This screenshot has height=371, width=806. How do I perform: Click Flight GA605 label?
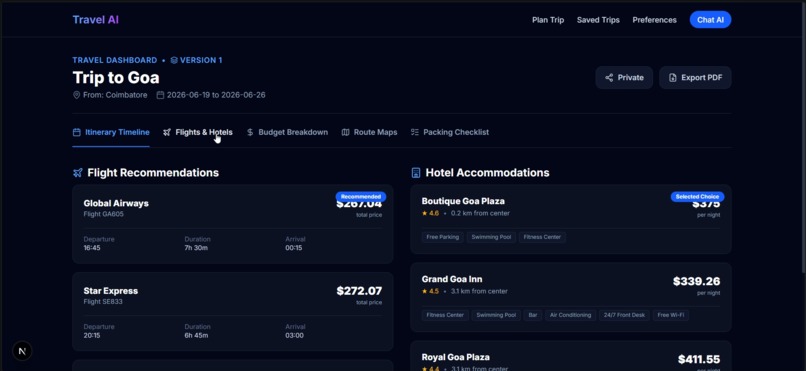pyautogui.click(x=103, y=214)
